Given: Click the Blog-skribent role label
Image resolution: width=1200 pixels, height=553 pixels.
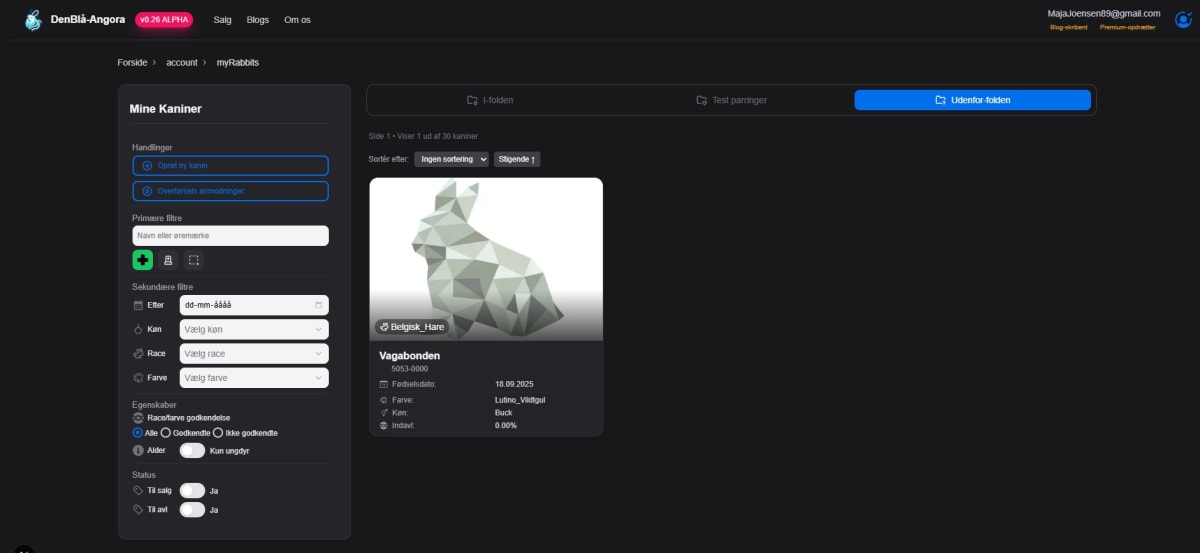Looking at the screenshot, I should (x=1068, y=28).
